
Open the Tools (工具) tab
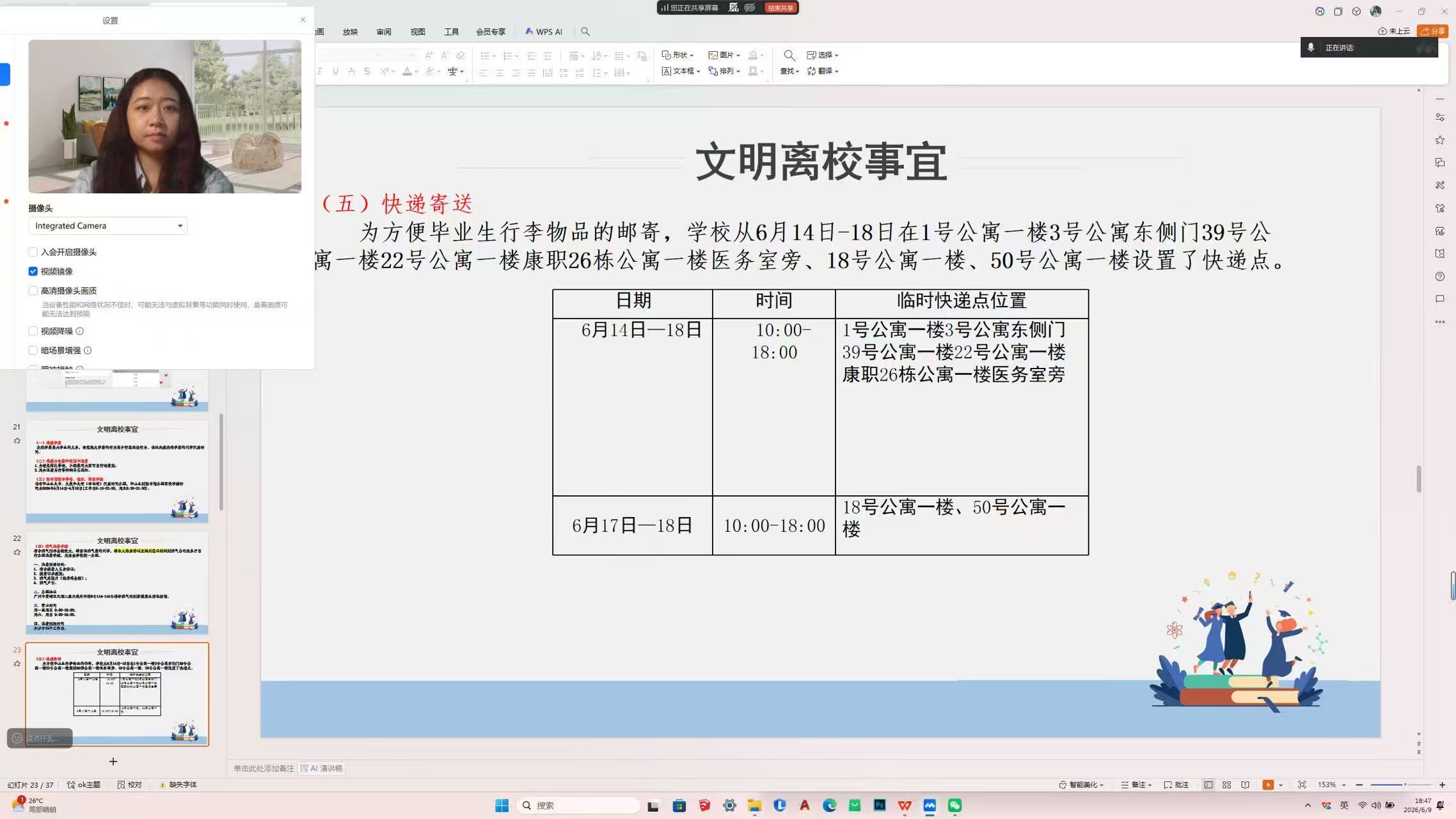[x=452, y=31]
